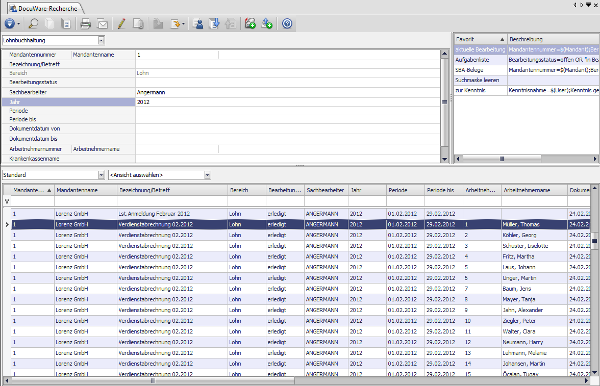600x386 pixels.
Task: Open the dropdown arrow next to export icon
Action: click(183, 24)
